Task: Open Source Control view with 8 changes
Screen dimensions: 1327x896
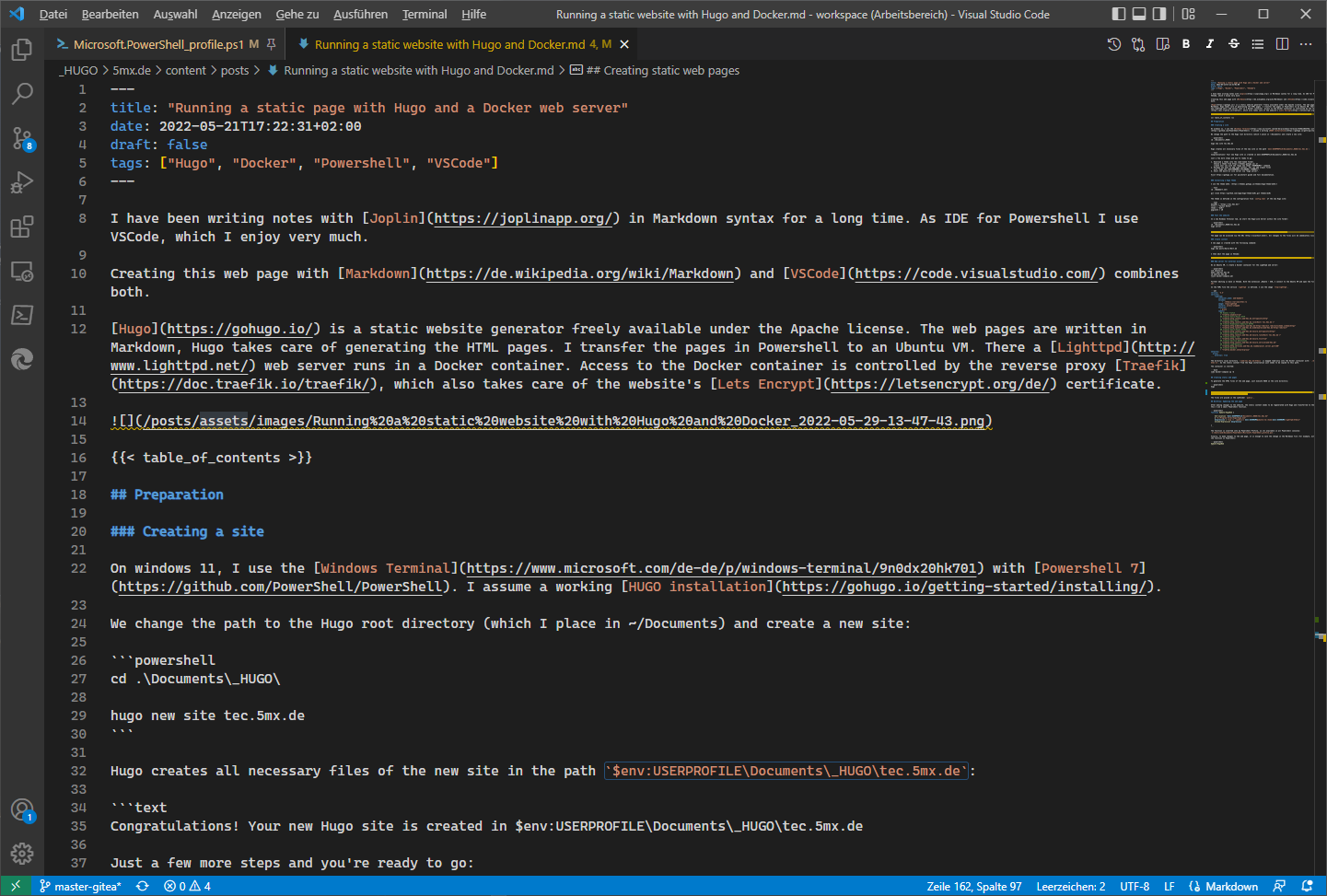Action: (x=22, y=138)
